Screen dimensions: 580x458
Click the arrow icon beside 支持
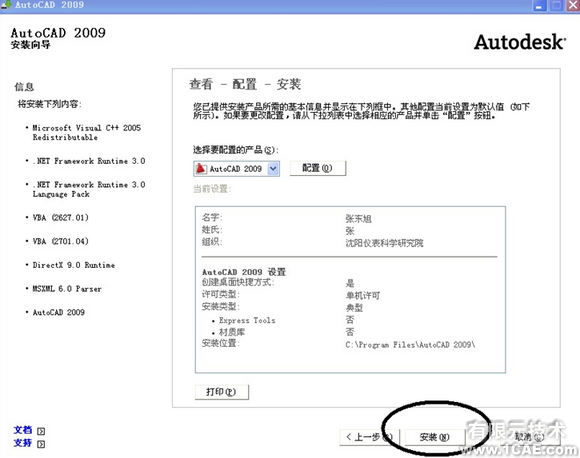(x=41, y=444)
